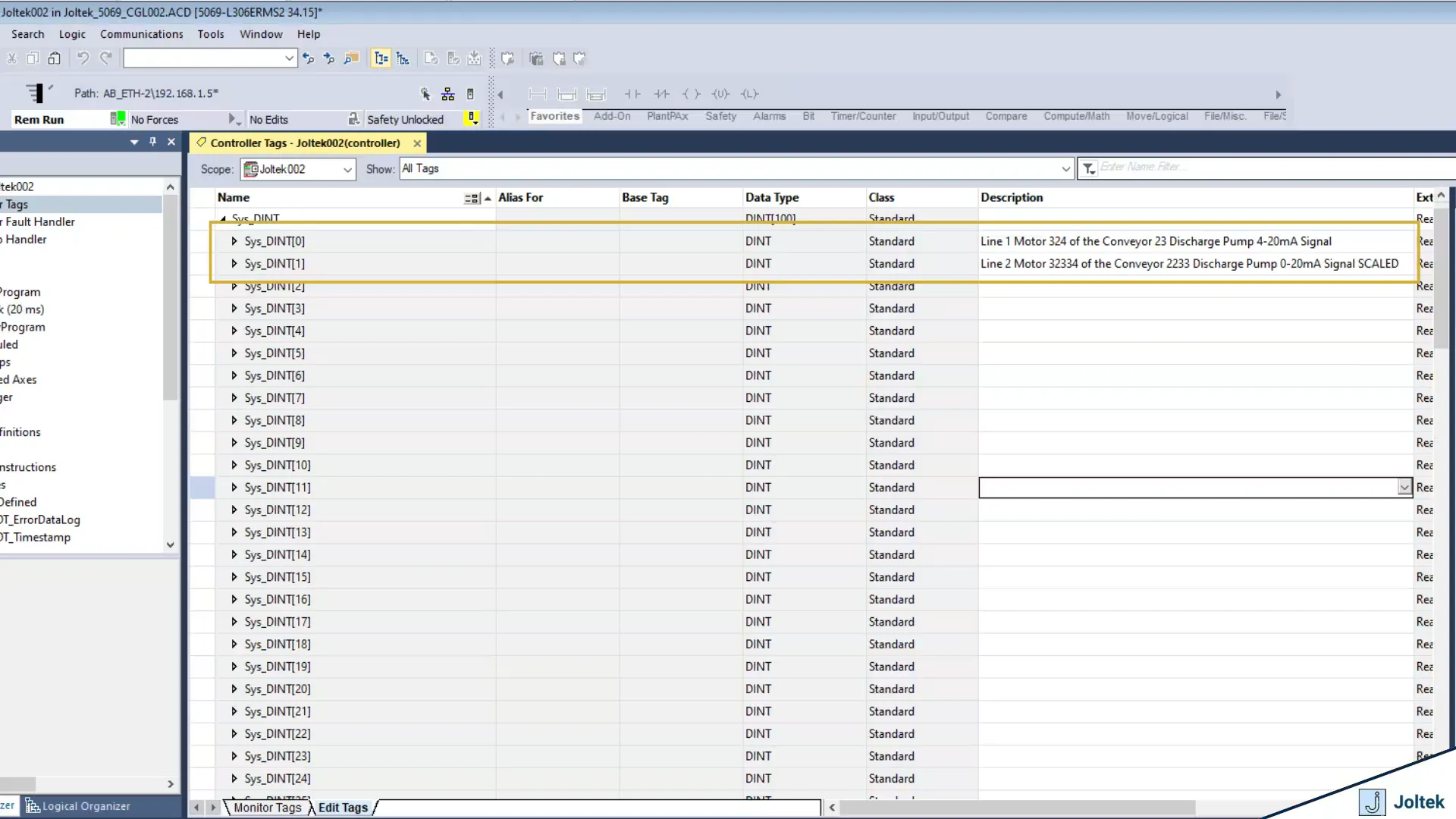
Task: Insert a Branch element icon
Action: coord(566,94)
